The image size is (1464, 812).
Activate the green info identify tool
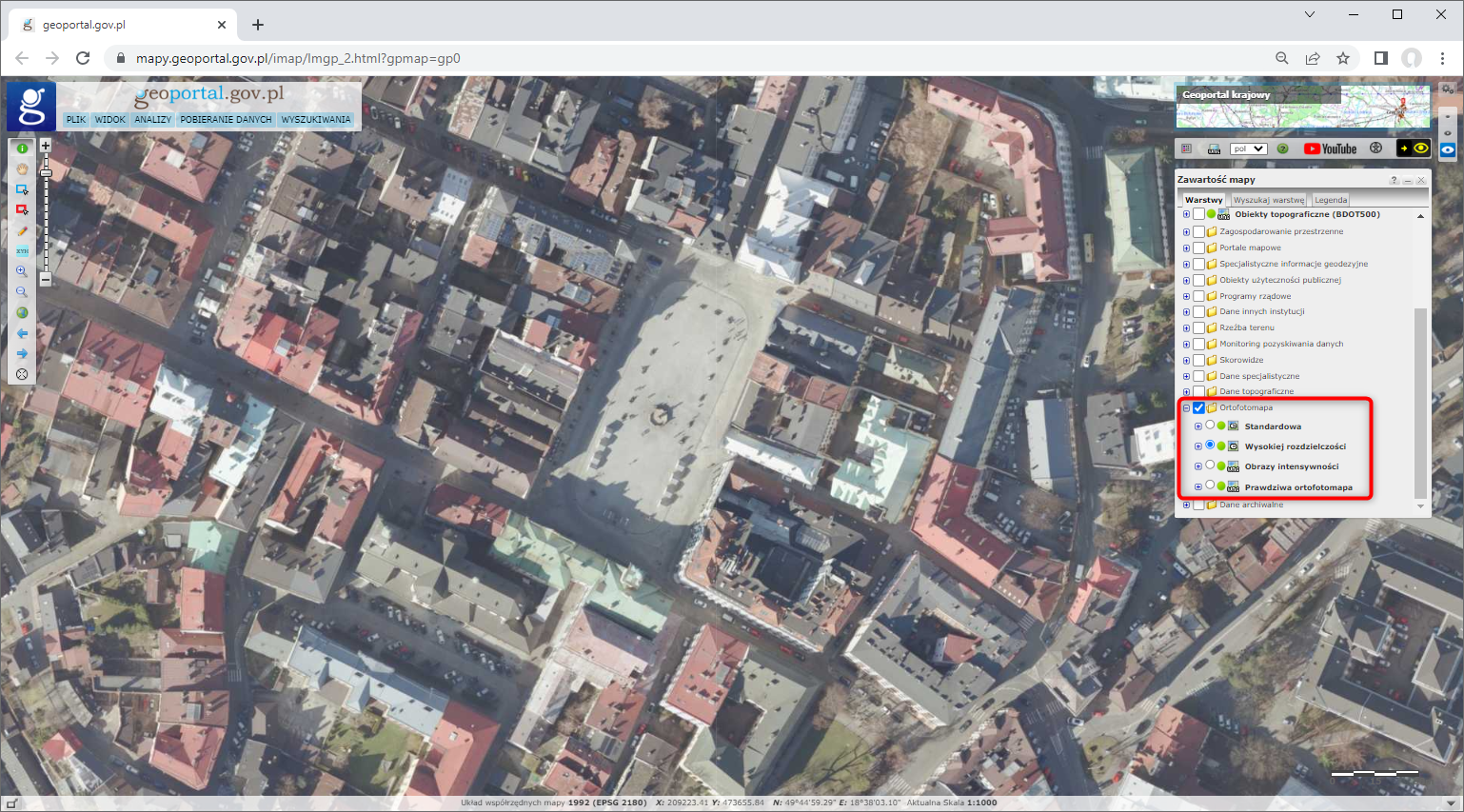(22, 149)
